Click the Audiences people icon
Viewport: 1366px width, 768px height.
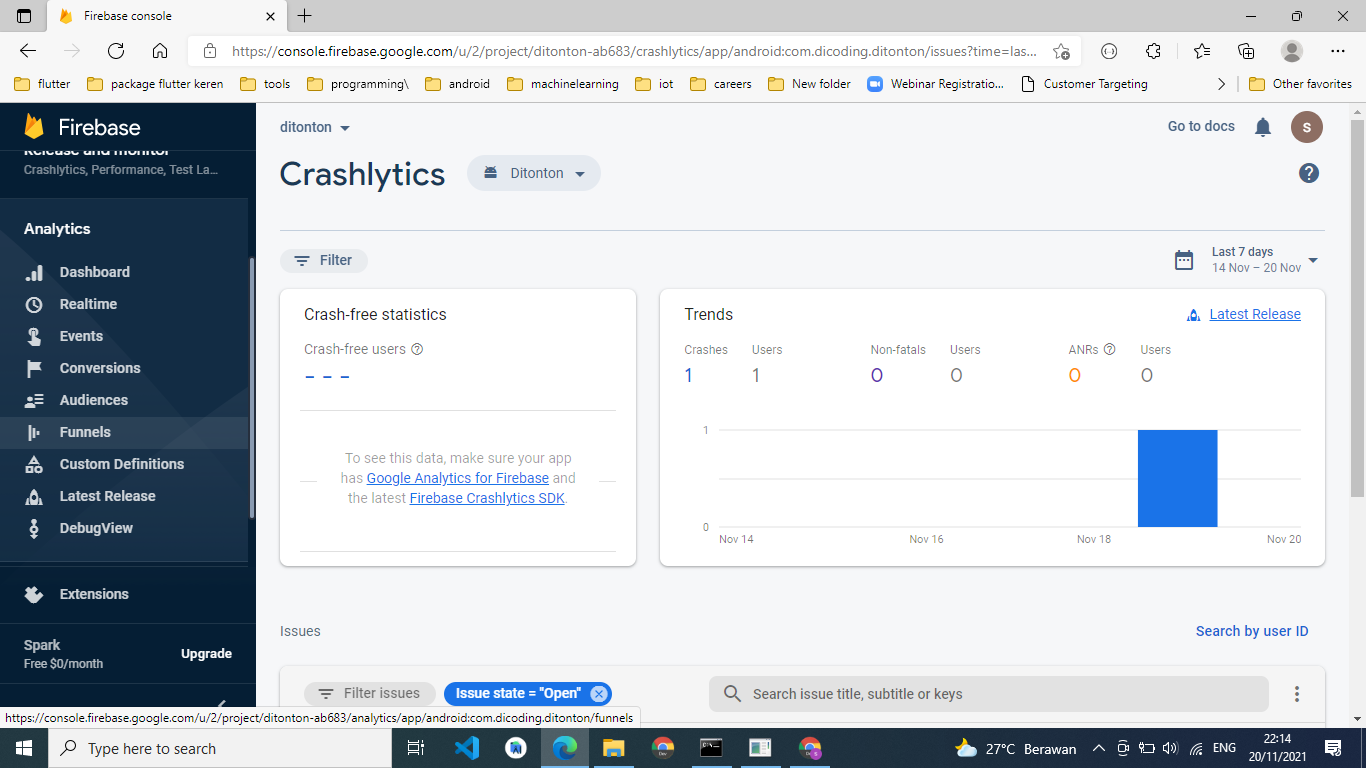34,400
